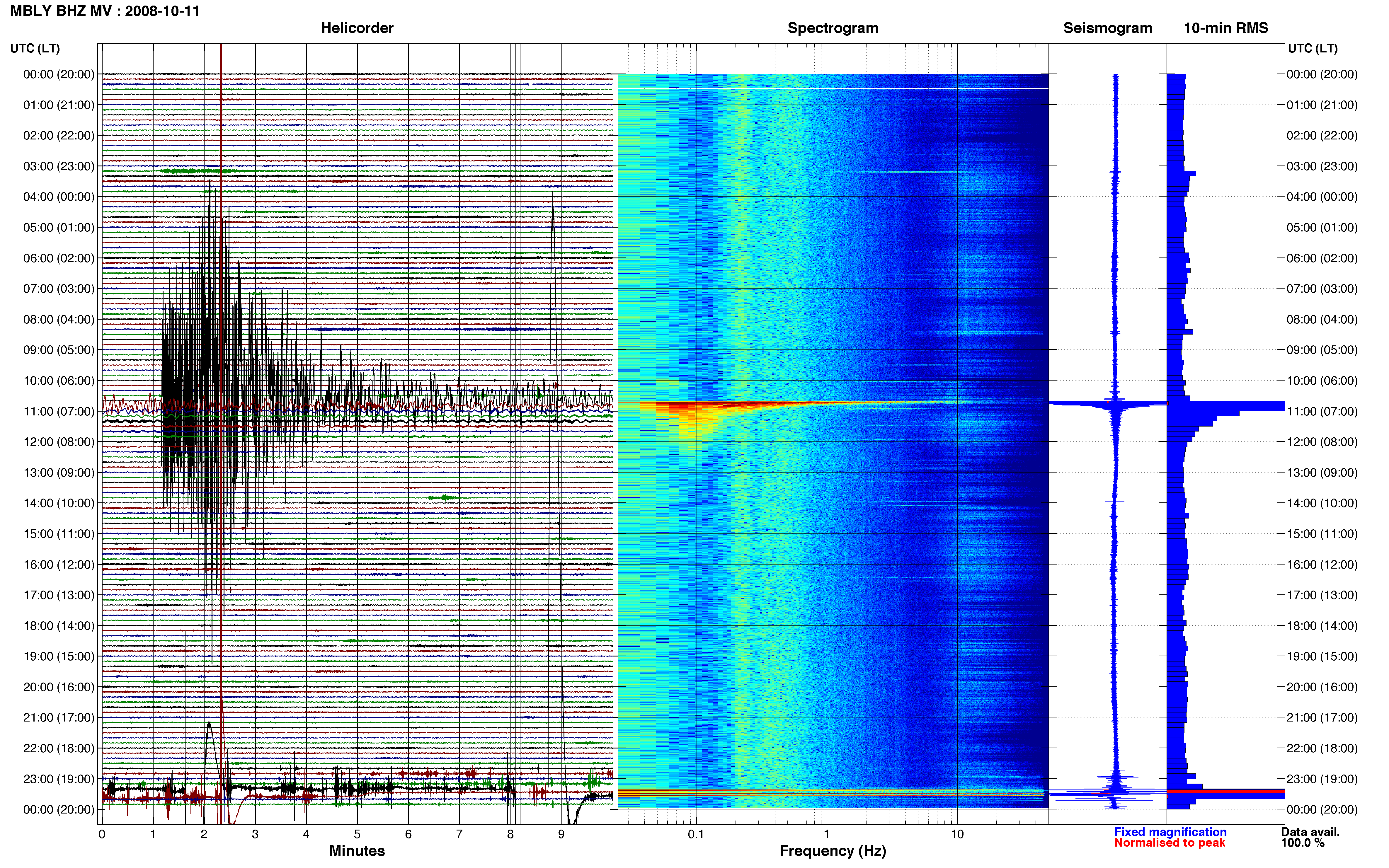Click the 'Helicorder' panel heading

pyautogui.click(x=357, y=28)
